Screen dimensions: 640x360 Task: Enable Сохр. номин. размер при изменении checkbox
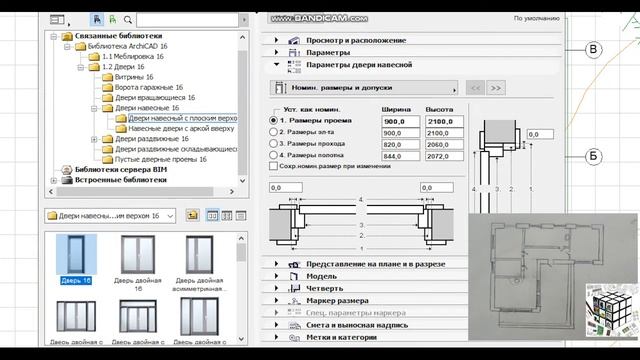[x=273, y=166]
